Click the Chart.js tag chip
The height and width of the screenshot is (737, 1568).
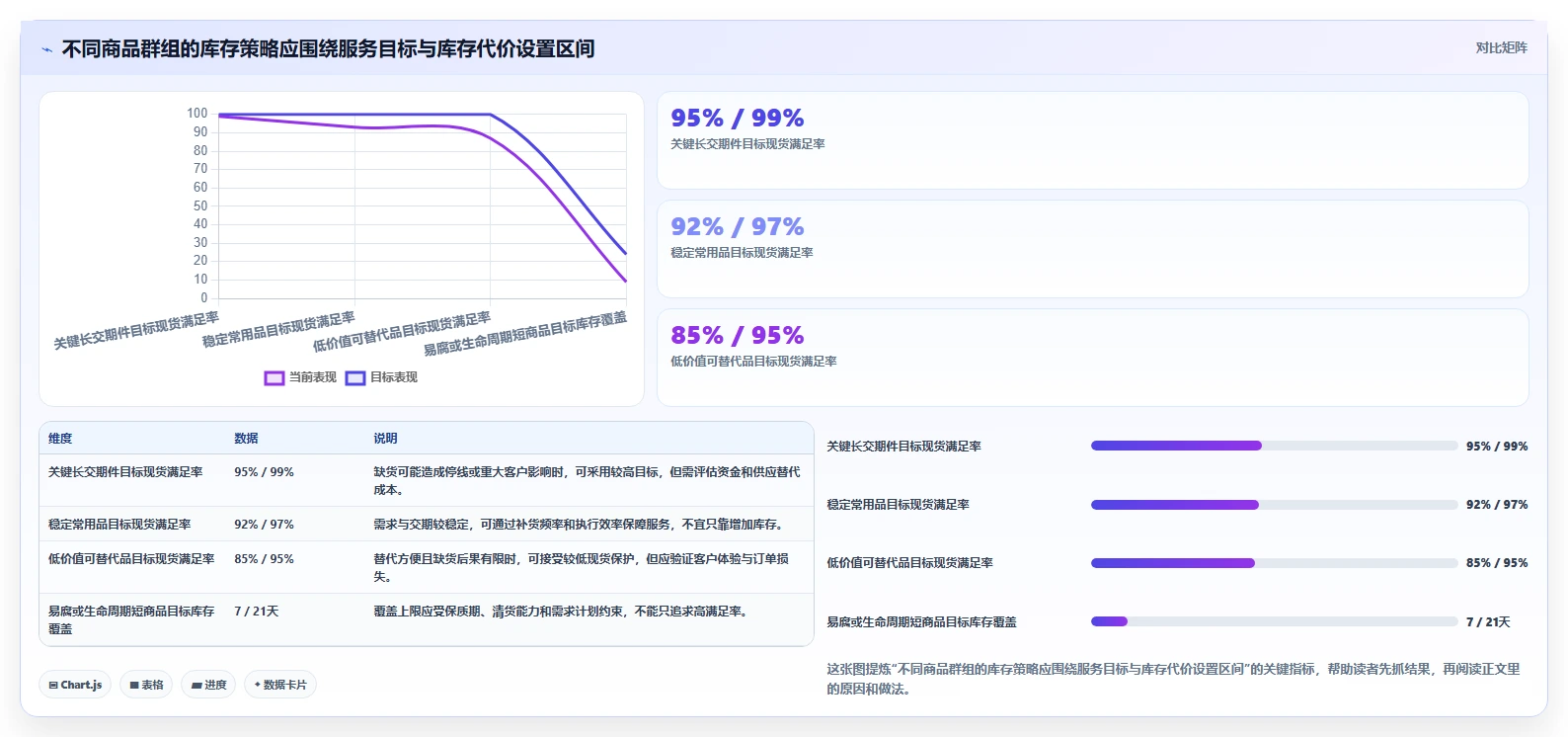pos(75,685)
